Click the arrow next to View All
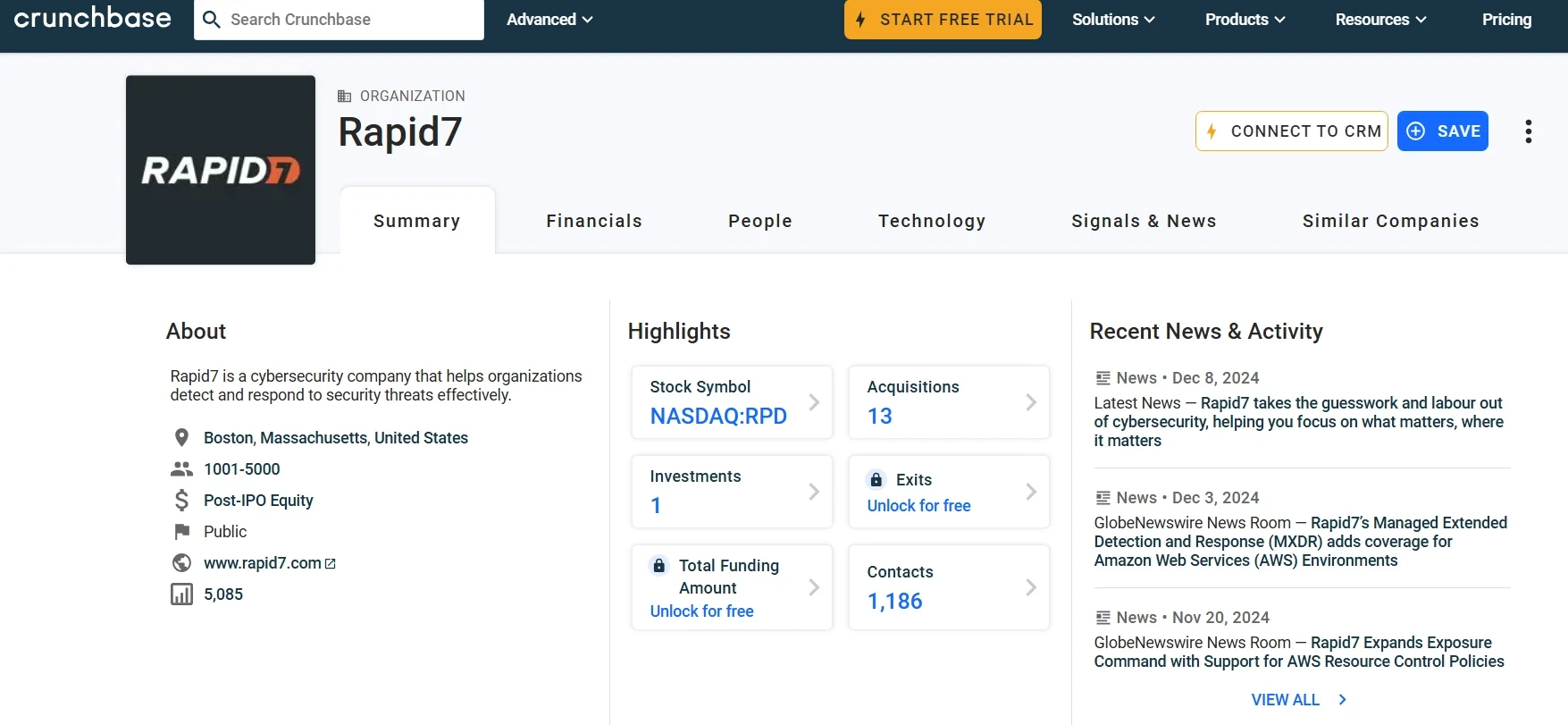Viewport: 1568px width, 725px height. (1342, 700)
